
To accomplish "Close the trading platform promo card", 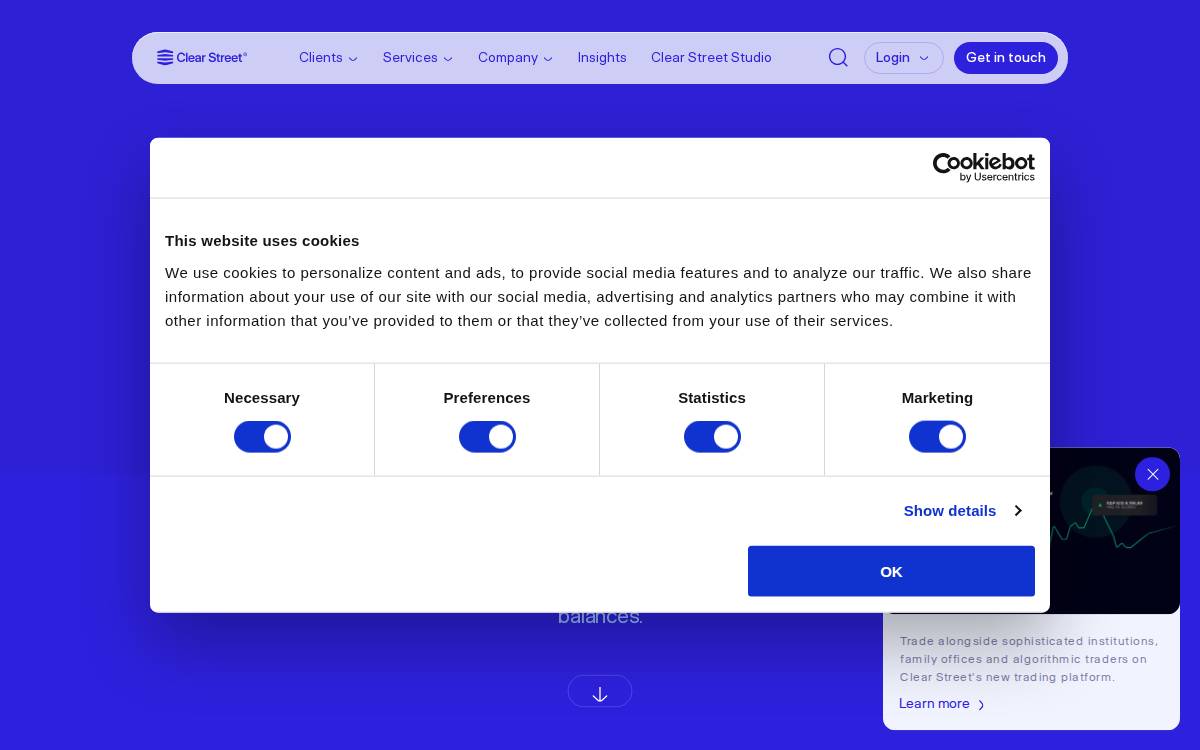I will tap(1152, 474).
